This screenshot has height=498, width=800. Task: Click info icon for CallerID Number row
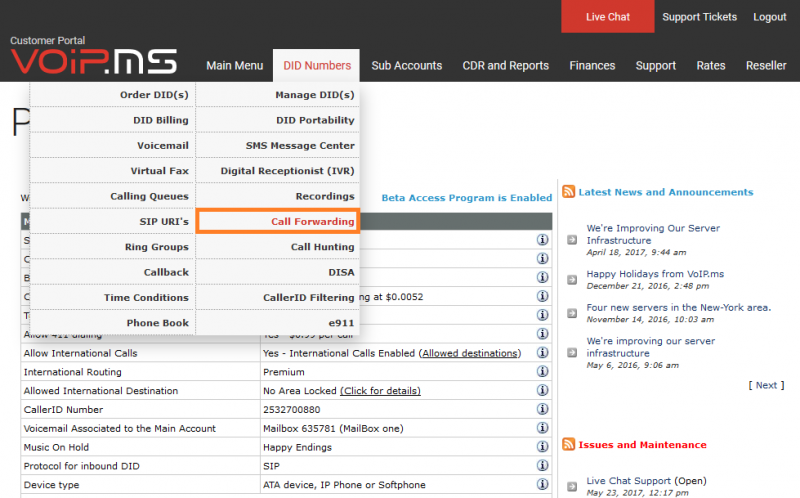tap(542, 409)
